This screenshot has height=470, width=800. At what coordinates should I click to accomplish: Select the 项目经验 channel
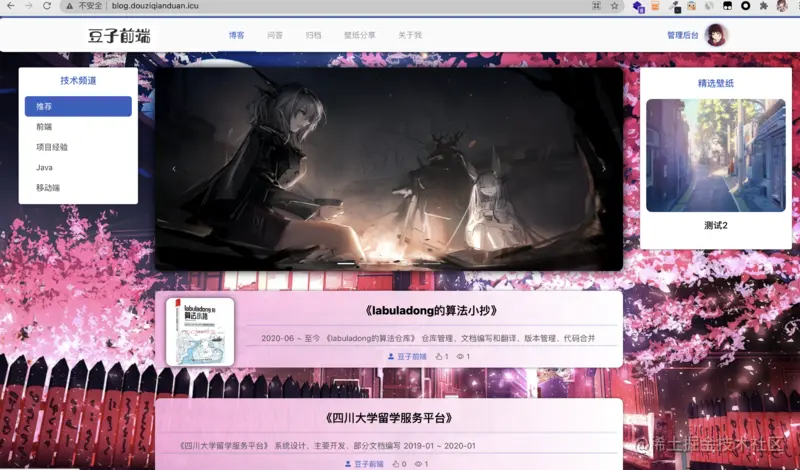(x=78, y=147)
